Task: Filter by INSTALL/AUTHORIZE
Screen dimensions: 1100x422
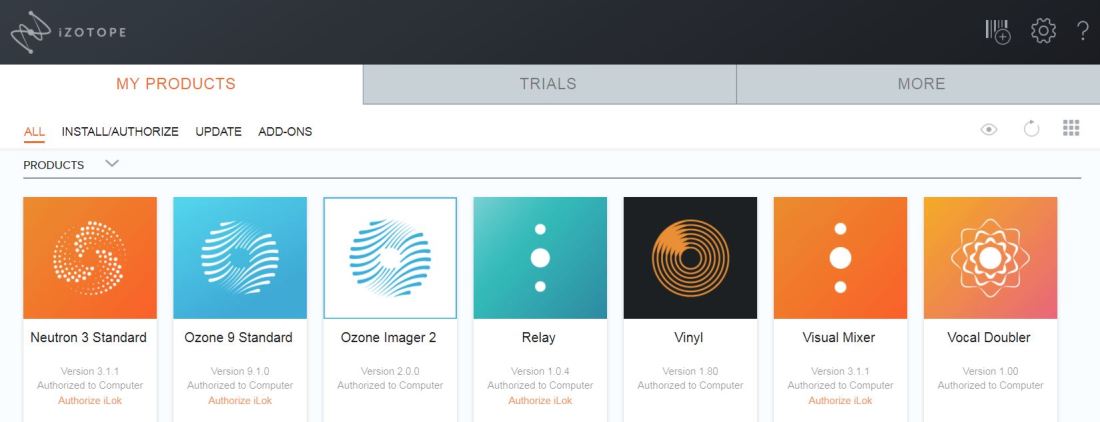Action: [120, 131]
